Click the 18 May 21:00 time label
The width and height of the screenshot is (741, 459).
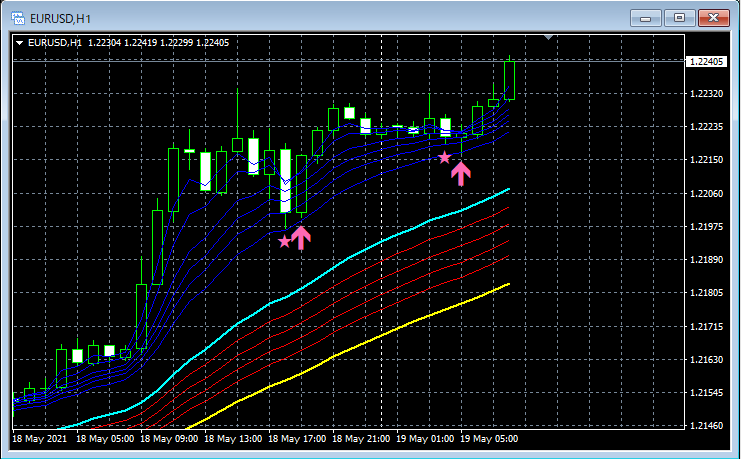(361, 439)
